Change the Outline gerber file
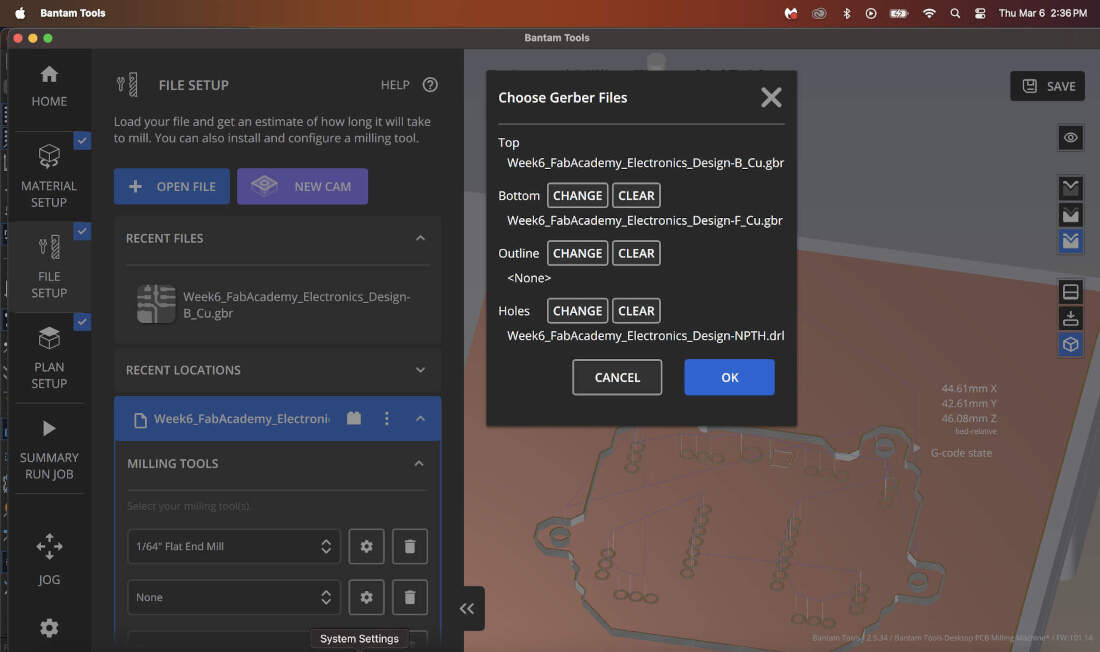 (x=577, y=253)
